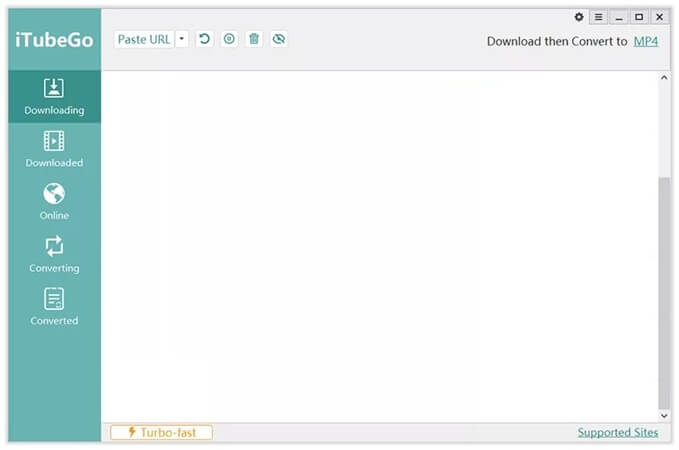Open the Downloaded section

pyautogui.click(x=54, y=149)
